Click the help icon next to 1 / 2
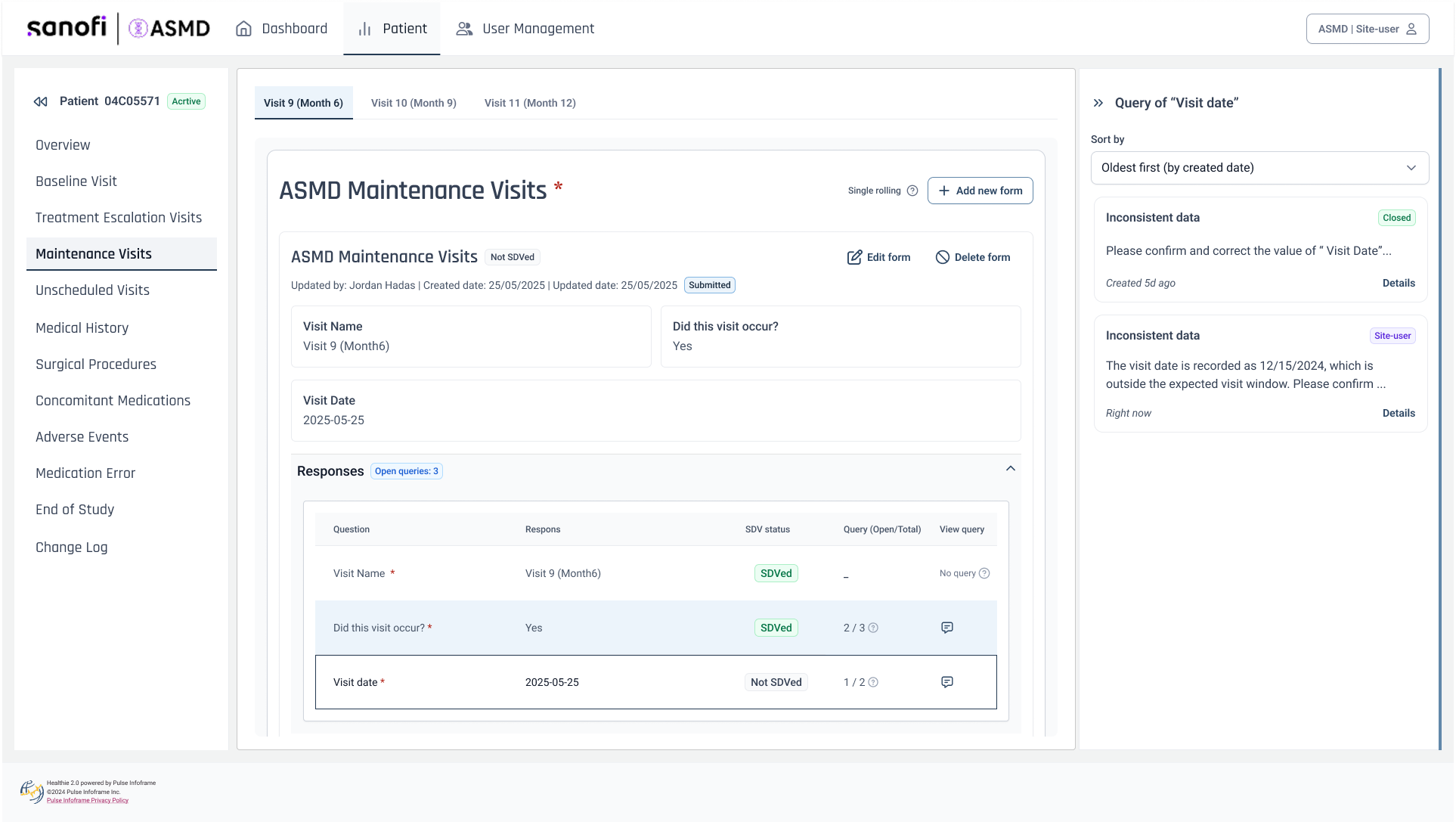The width and height of the screenshot is (1456, 822). (x=873, y=682)
